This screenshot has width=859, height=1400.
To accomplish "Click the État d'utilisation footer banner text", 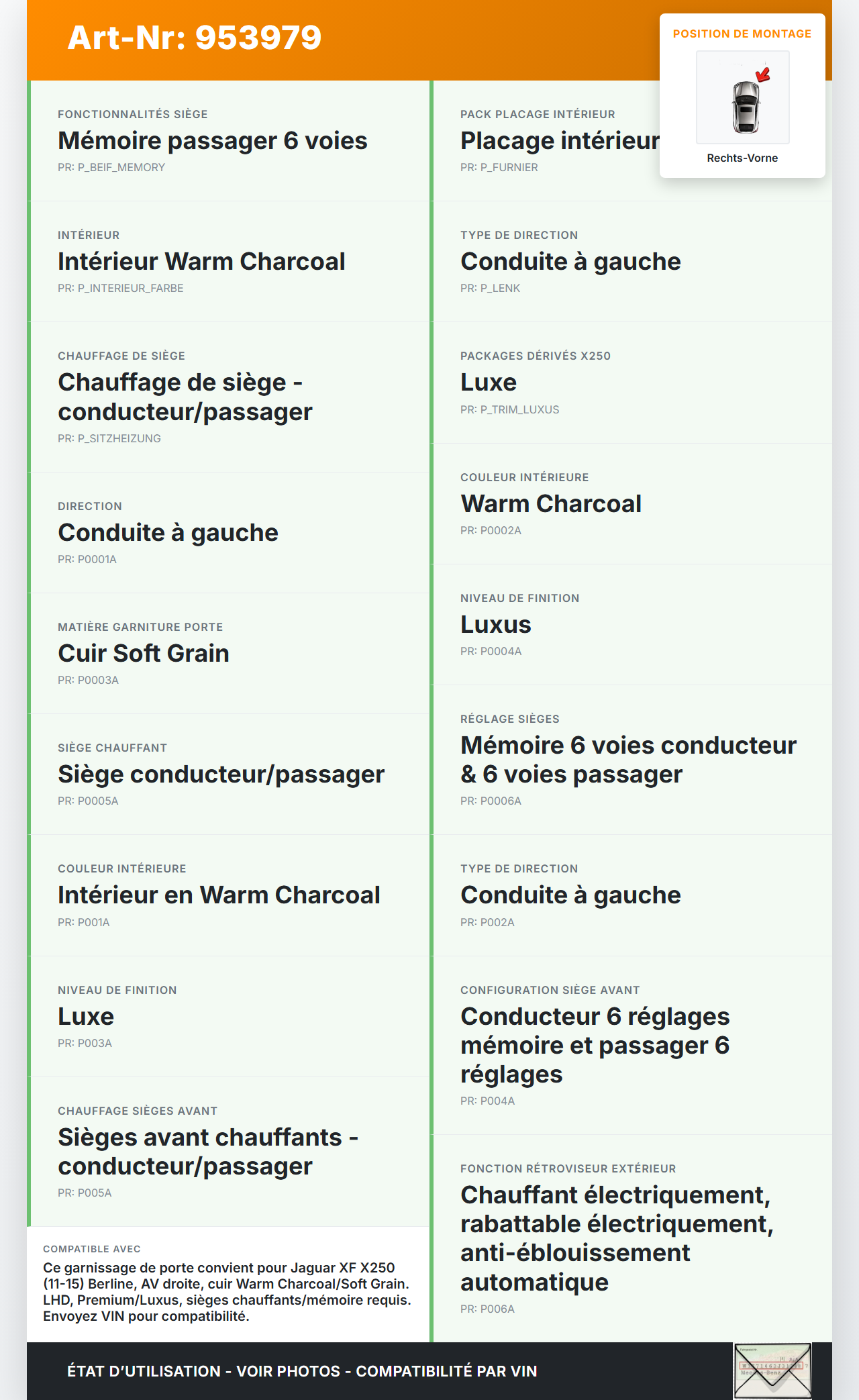I will click(302, 1371).
